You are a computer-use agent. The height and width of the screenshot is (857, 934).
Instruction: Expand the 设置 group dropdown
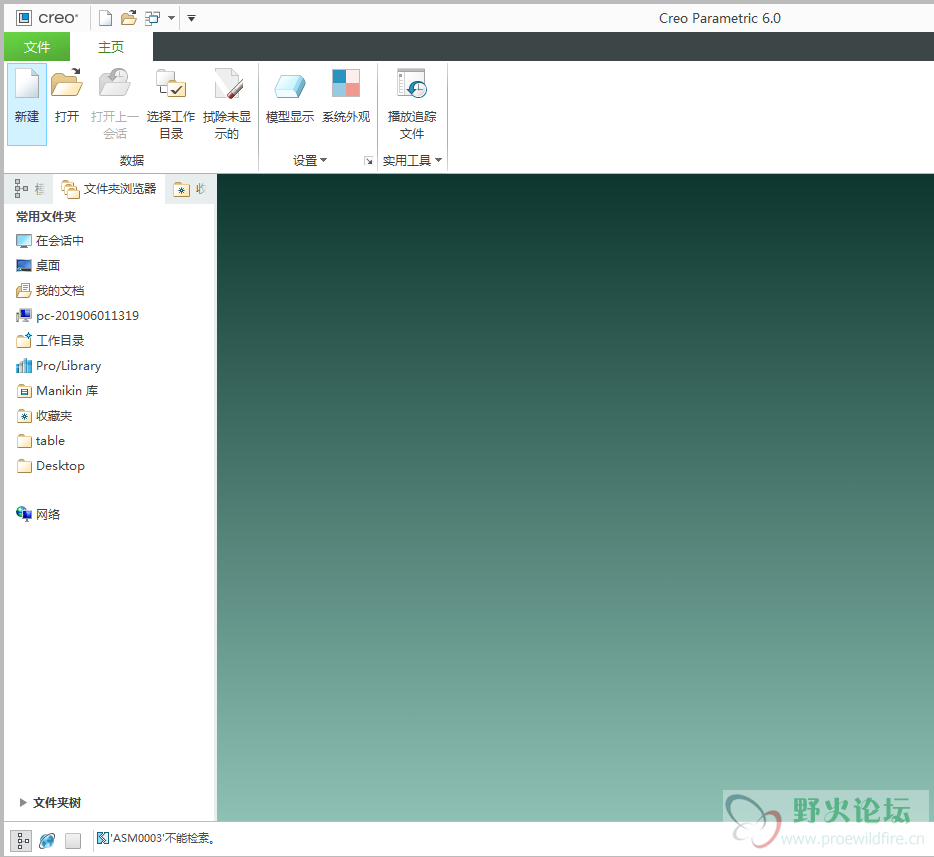[x=310, y=160]
